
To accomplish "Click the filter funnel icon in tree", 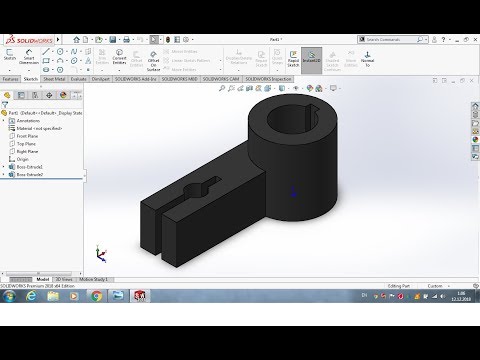I will coord(5,105).
